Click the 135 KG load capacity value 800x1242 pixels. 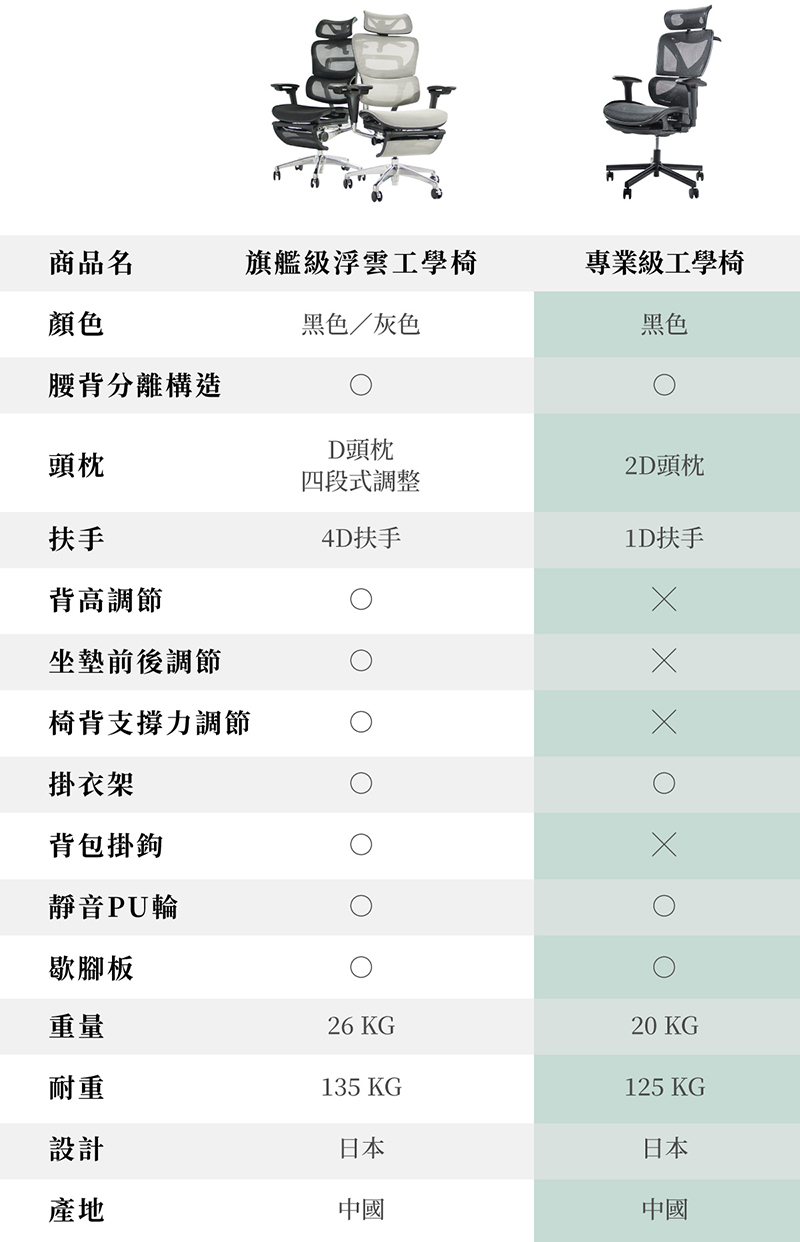pos(361,1087)
